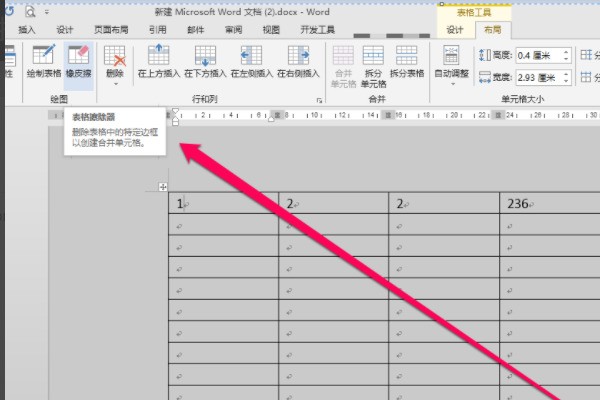The width and height of the screenshot is (600, 400).
Task: Insert column to the right (在右侧插入)
Action: pos(298,61)
